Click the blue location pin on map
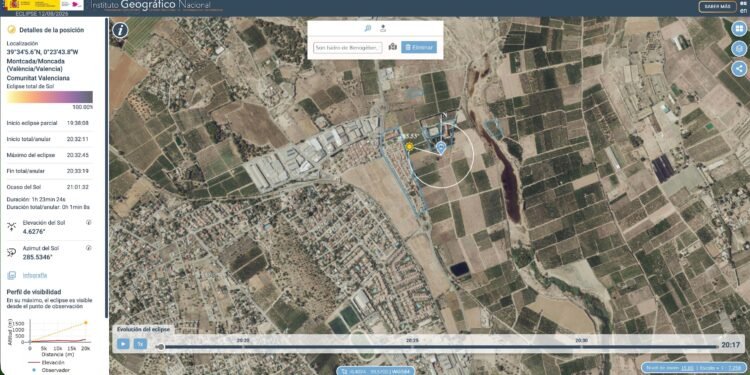The image size is (750, 375). 441,148
